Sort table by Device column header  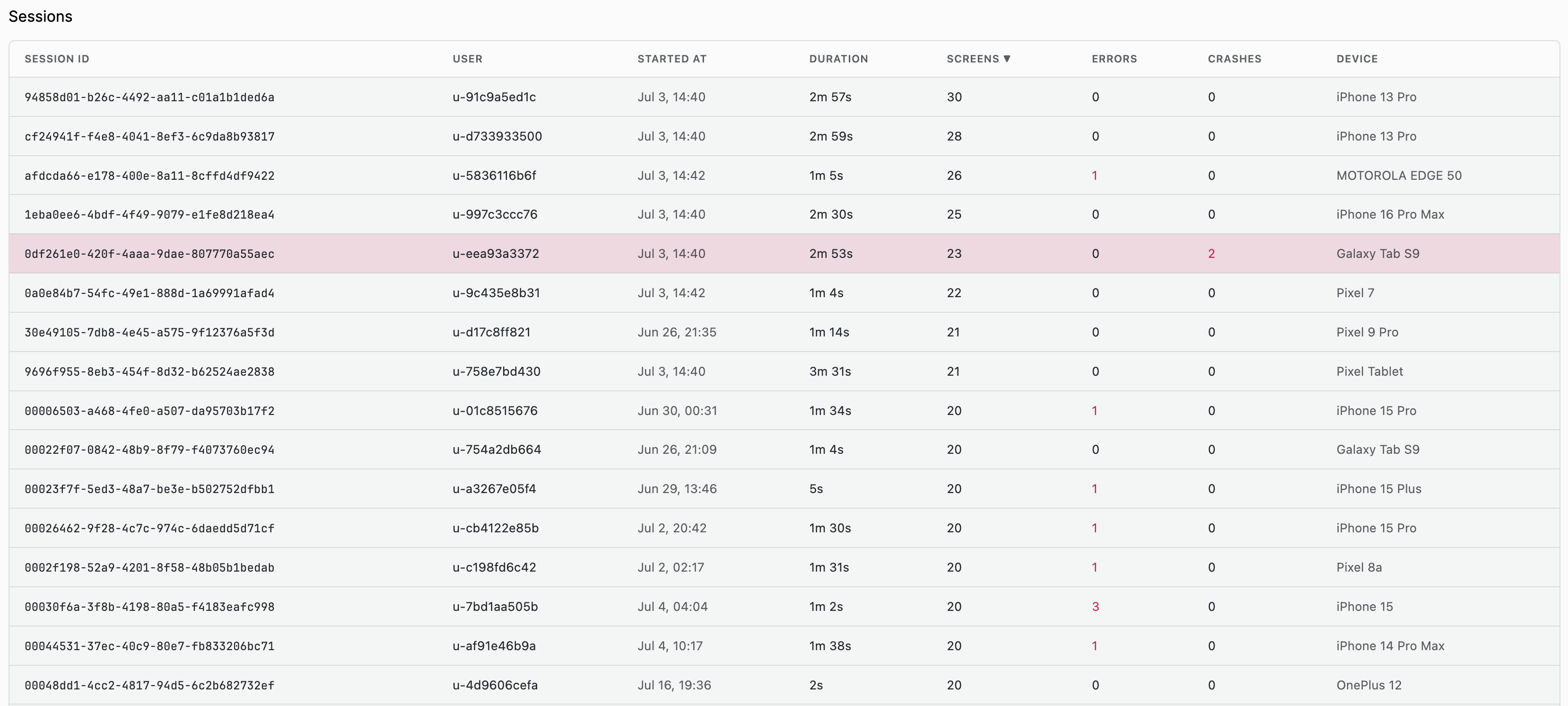1357,59
